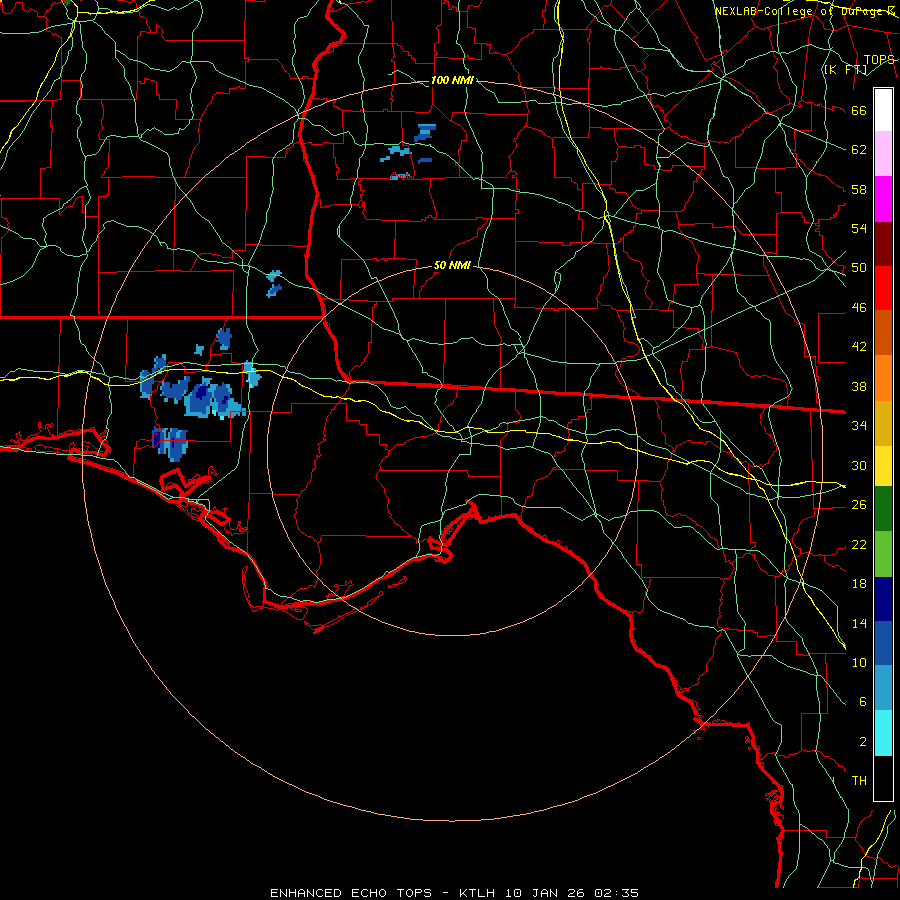The height and width of the screenshot is (900, 900).
Task: Click the dark green legend swatch
Action: tap(883, 509)
